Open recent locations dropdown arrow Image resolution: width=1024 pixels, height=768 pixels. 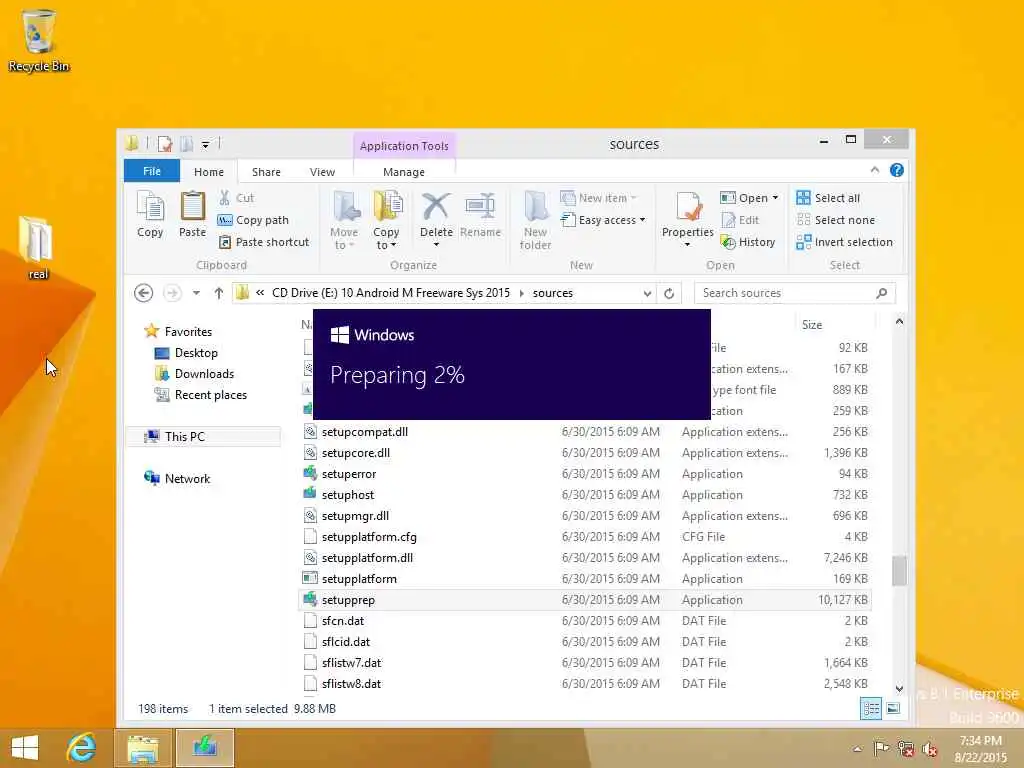point(196,293)
